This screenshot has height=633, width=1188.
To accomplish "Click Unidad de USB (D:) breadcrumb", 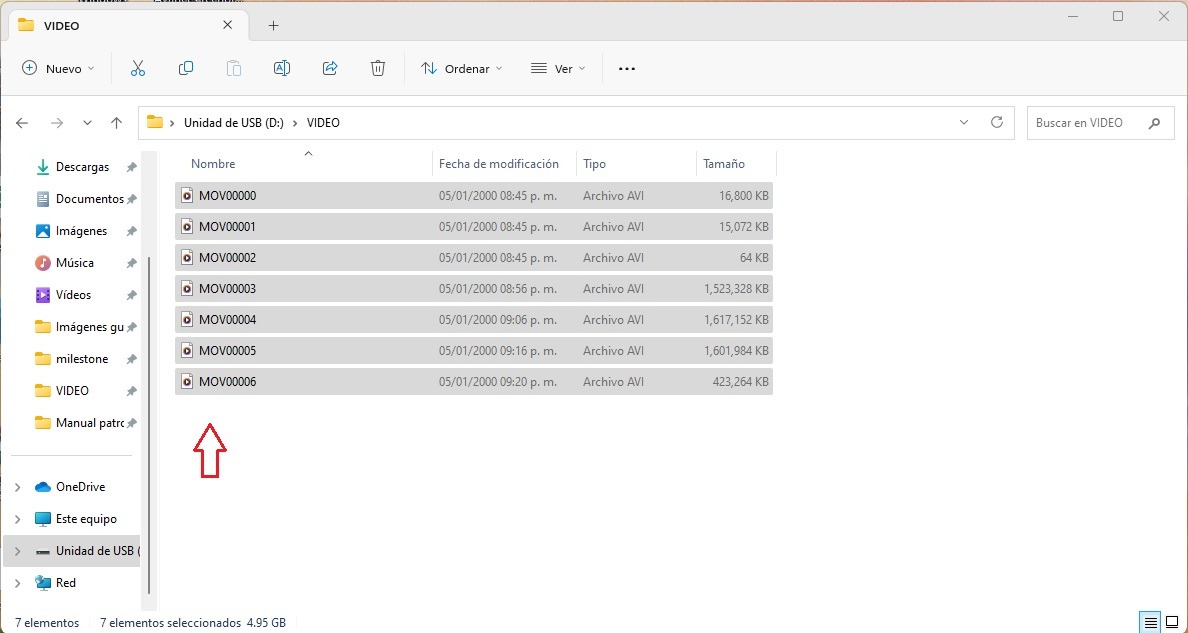I will click(233, 122).
